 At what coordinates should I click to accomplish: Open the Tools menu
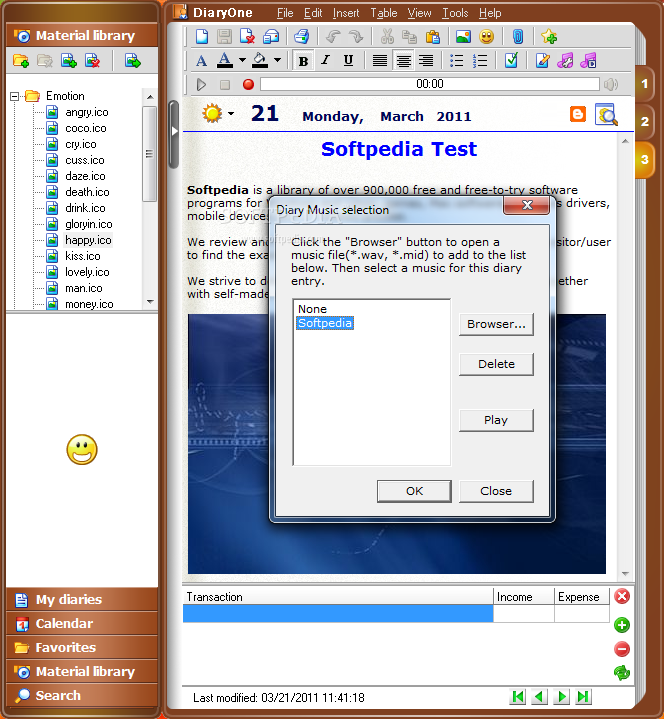pos(455,13)
